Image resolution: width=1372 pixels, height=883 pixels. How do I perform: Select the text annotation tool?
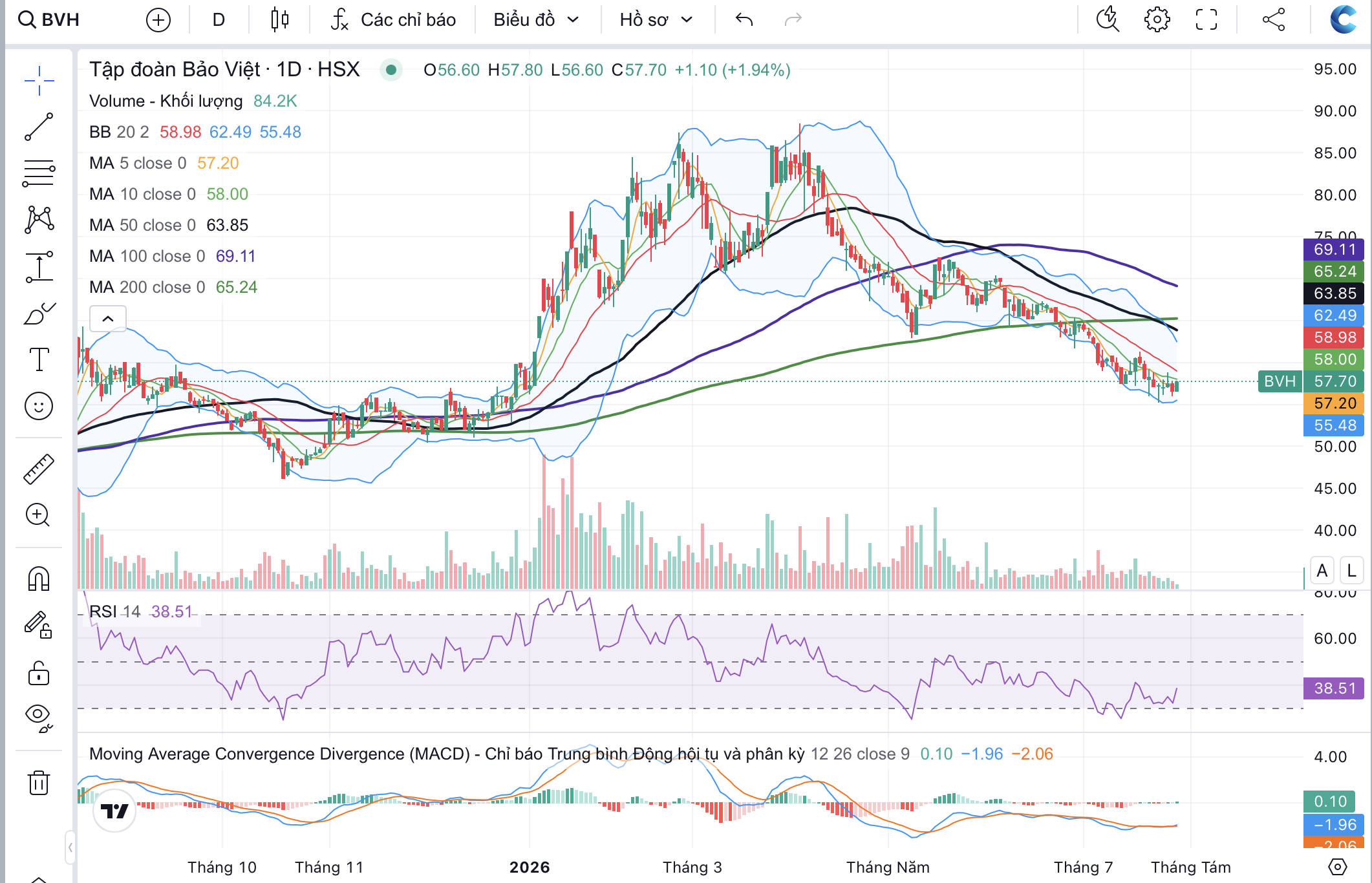pyautogui.click(x=39, y=359)
